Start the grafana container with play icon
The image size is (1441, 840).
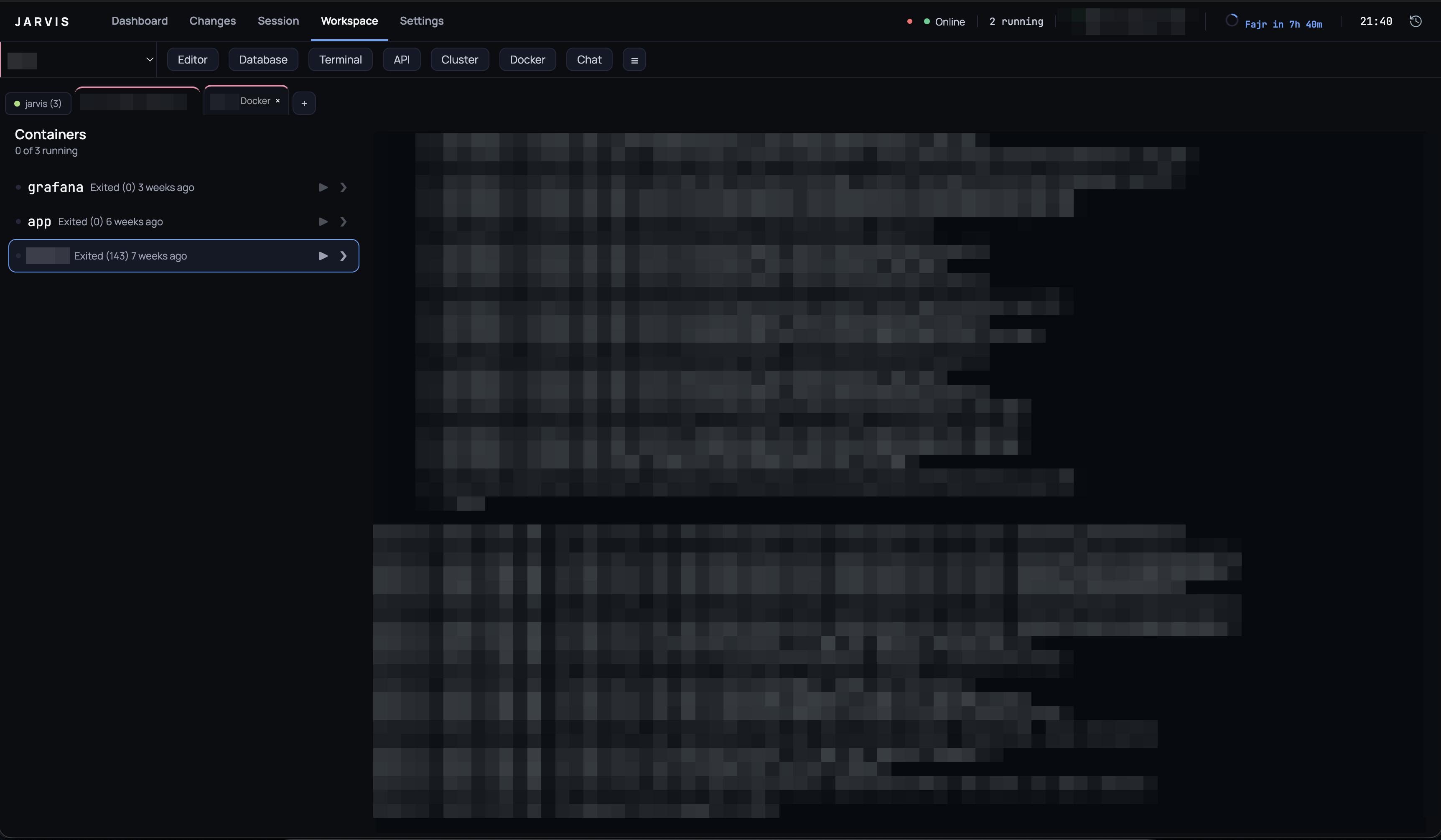click(323, 188)
